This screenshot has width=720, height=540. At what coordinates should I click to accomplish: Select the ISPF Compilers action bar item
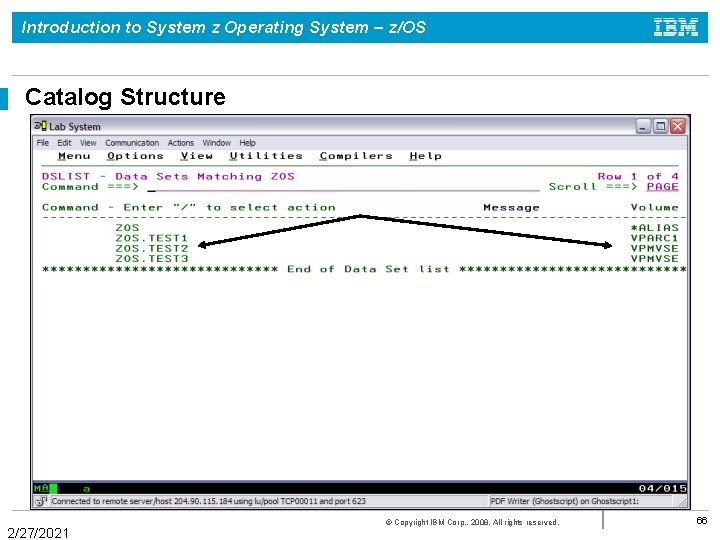[x=356, y=156]
